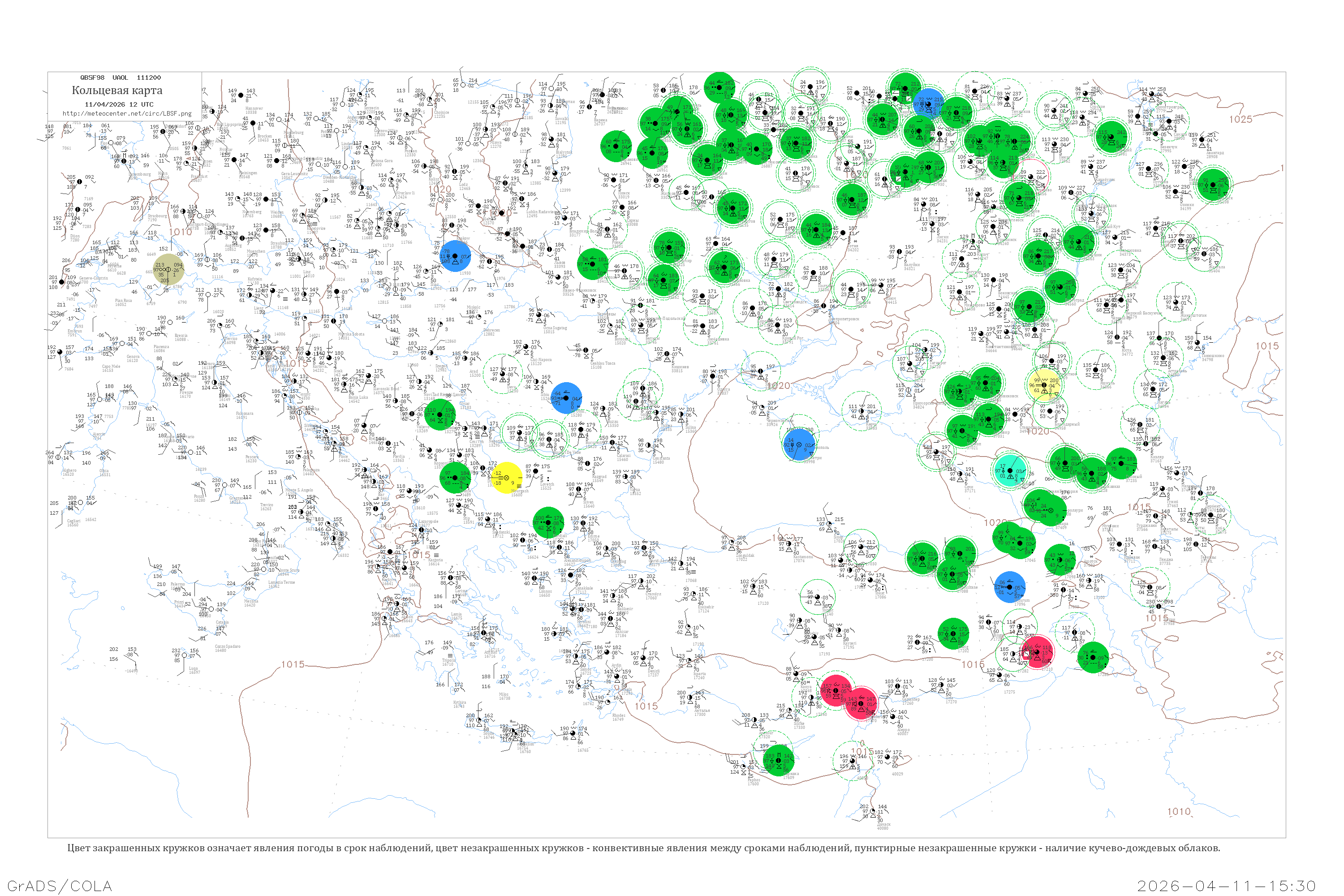Click the blue snow circle at Erzurum

coord(1010,587)
